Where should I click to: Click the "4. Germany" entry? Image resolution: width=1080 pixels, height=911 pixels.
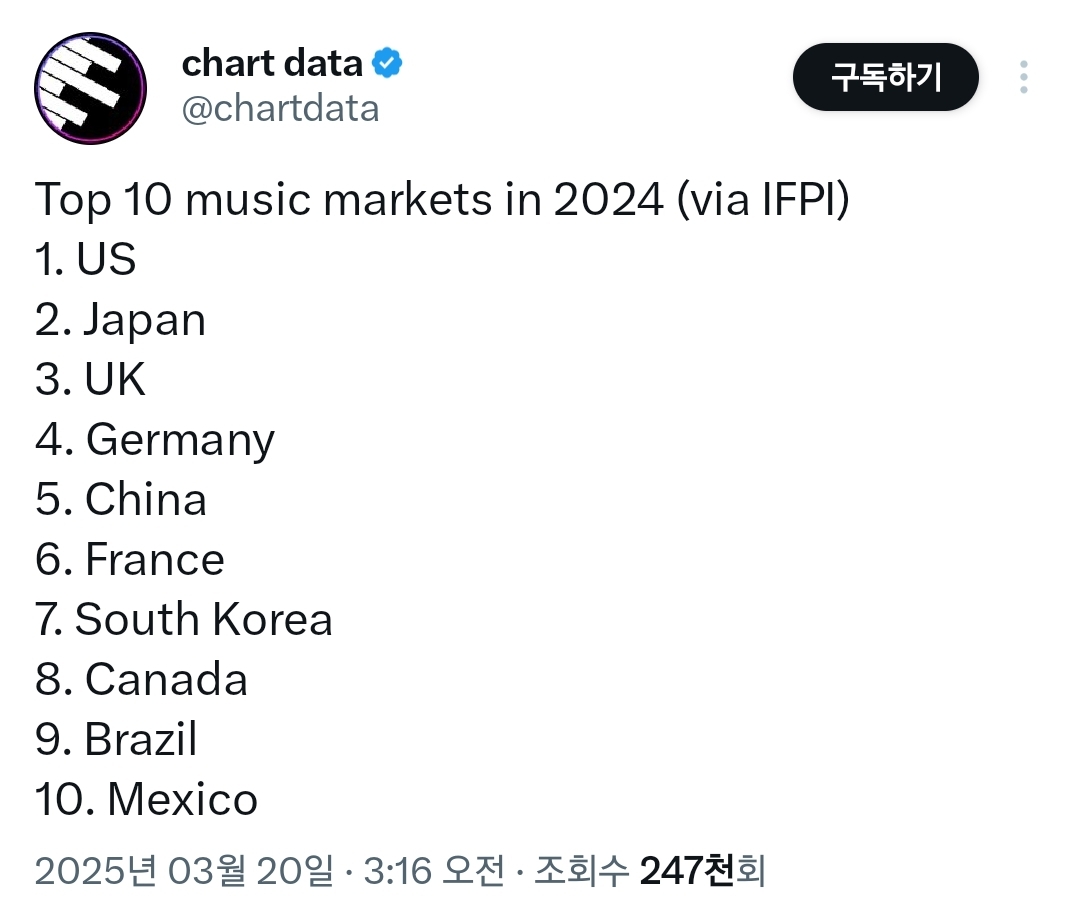[155, 440]
